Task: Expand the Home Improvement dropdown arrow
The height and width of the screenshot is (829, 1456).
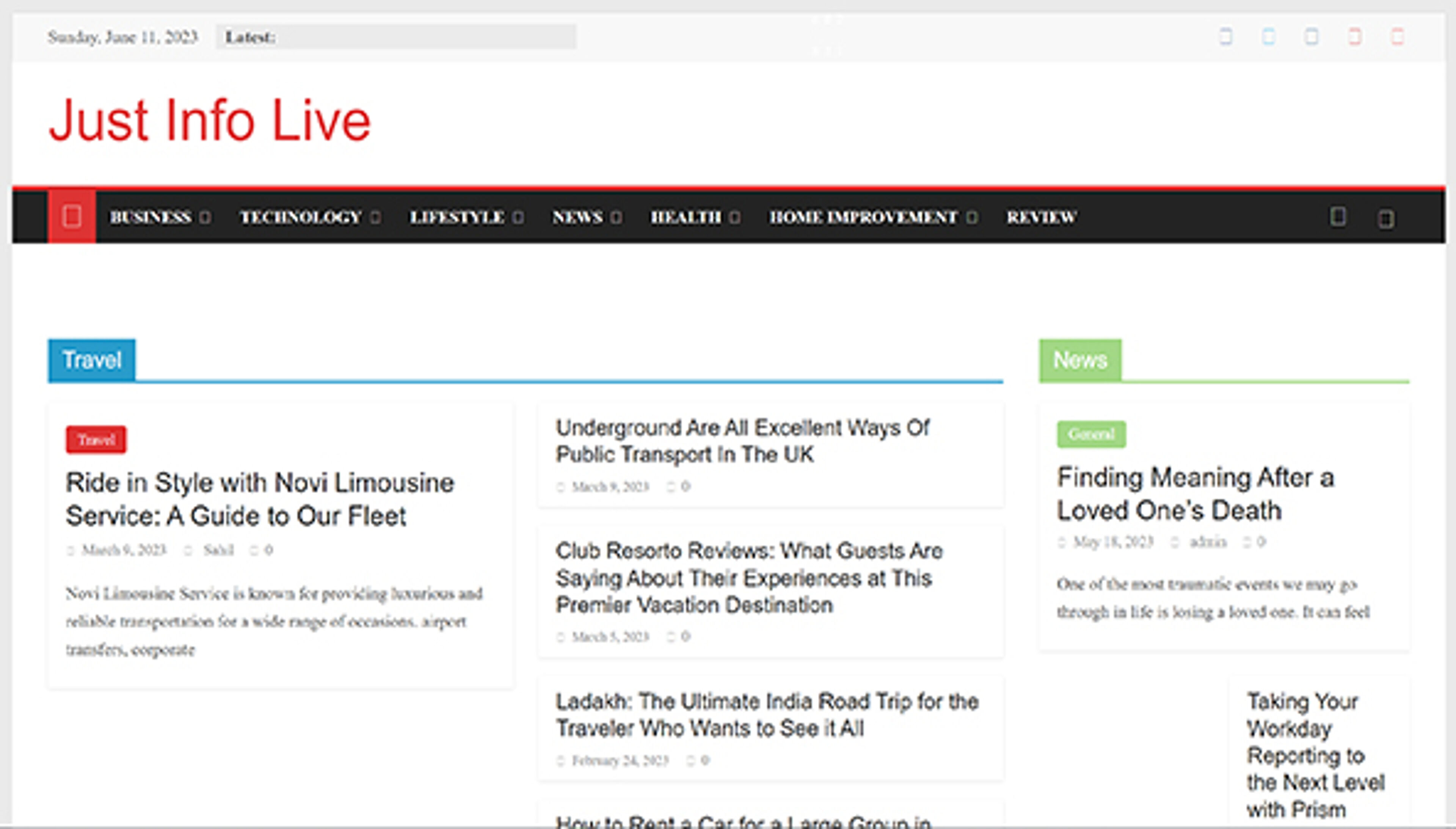Action: click(972, 218)
